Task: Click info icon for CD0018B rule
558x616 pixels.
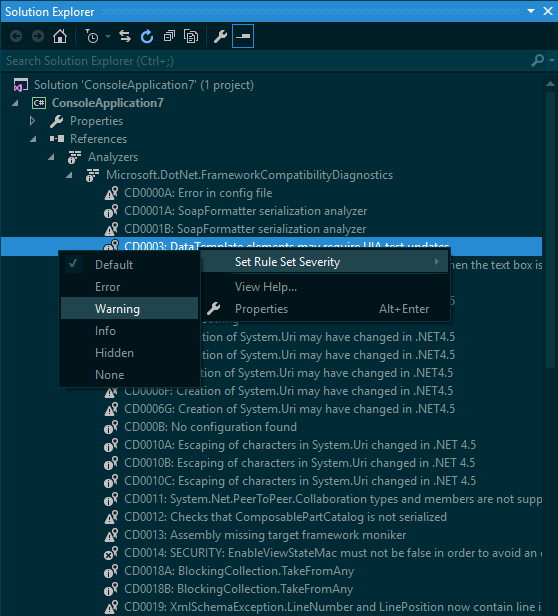Action: click(111, 589)
